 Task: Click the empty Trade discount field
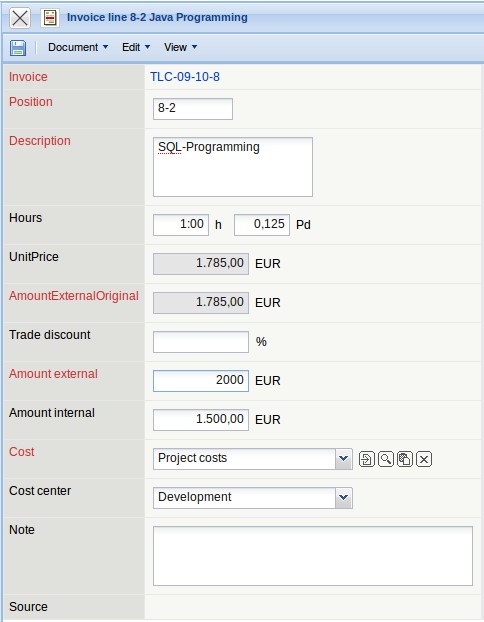tap(201, 342)
